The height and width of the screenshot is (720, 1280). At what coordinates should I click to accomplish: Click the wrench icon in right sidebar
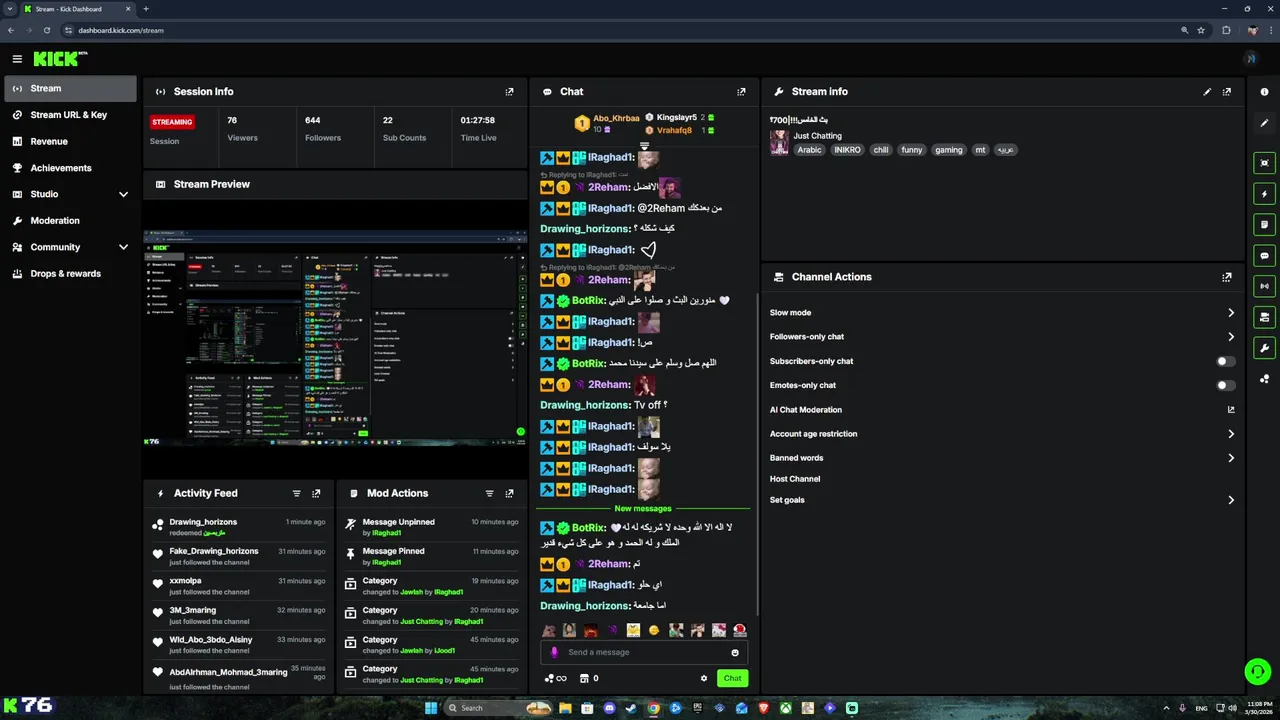(x=1265, y=348)
